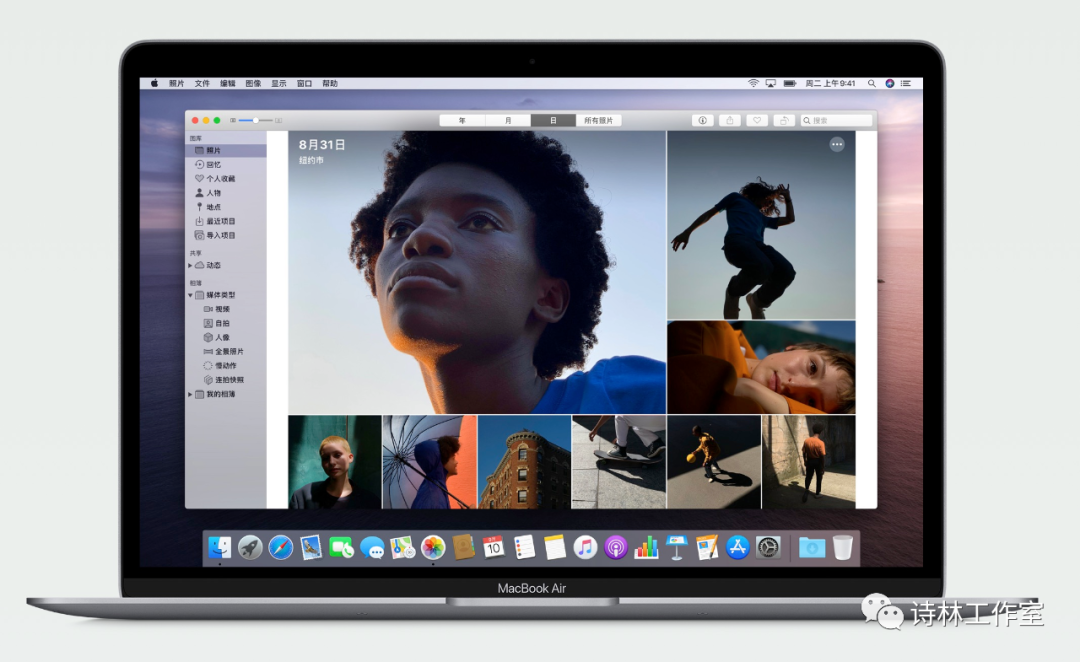Open Podcasts from the Dock

(616, 548)
